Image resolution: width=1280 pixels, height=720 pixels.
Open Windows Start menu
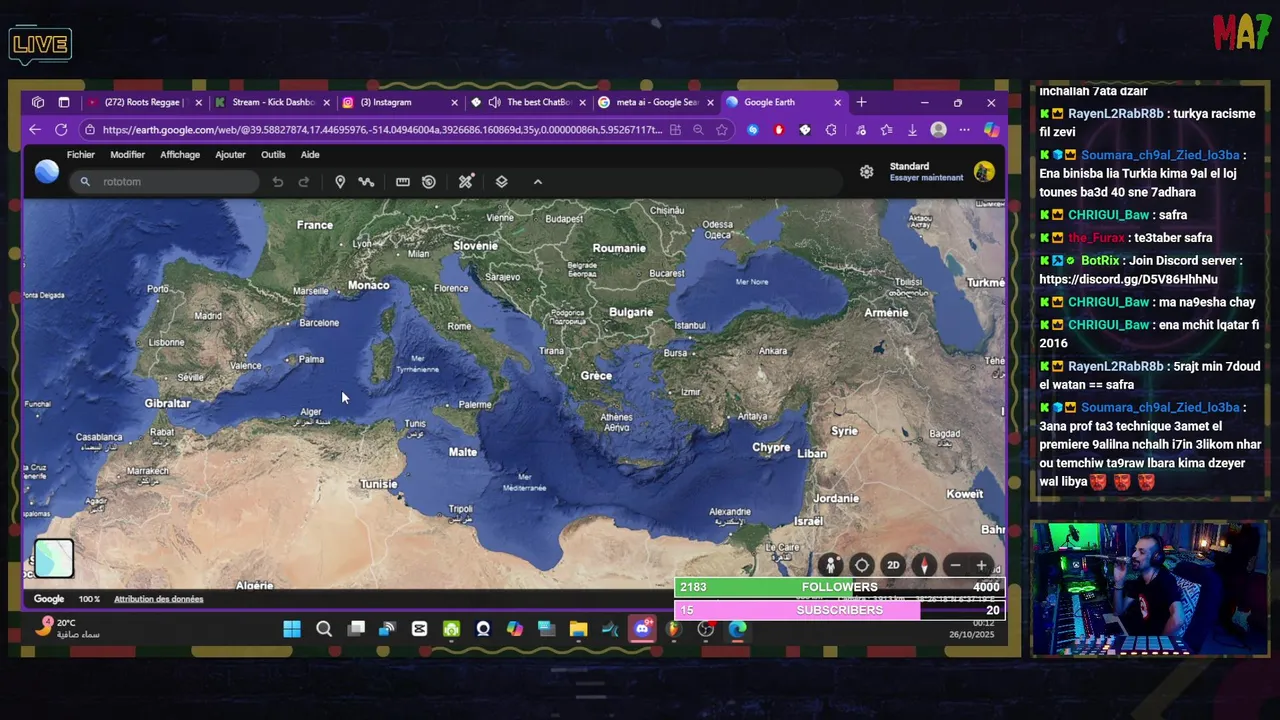(292, 629)
